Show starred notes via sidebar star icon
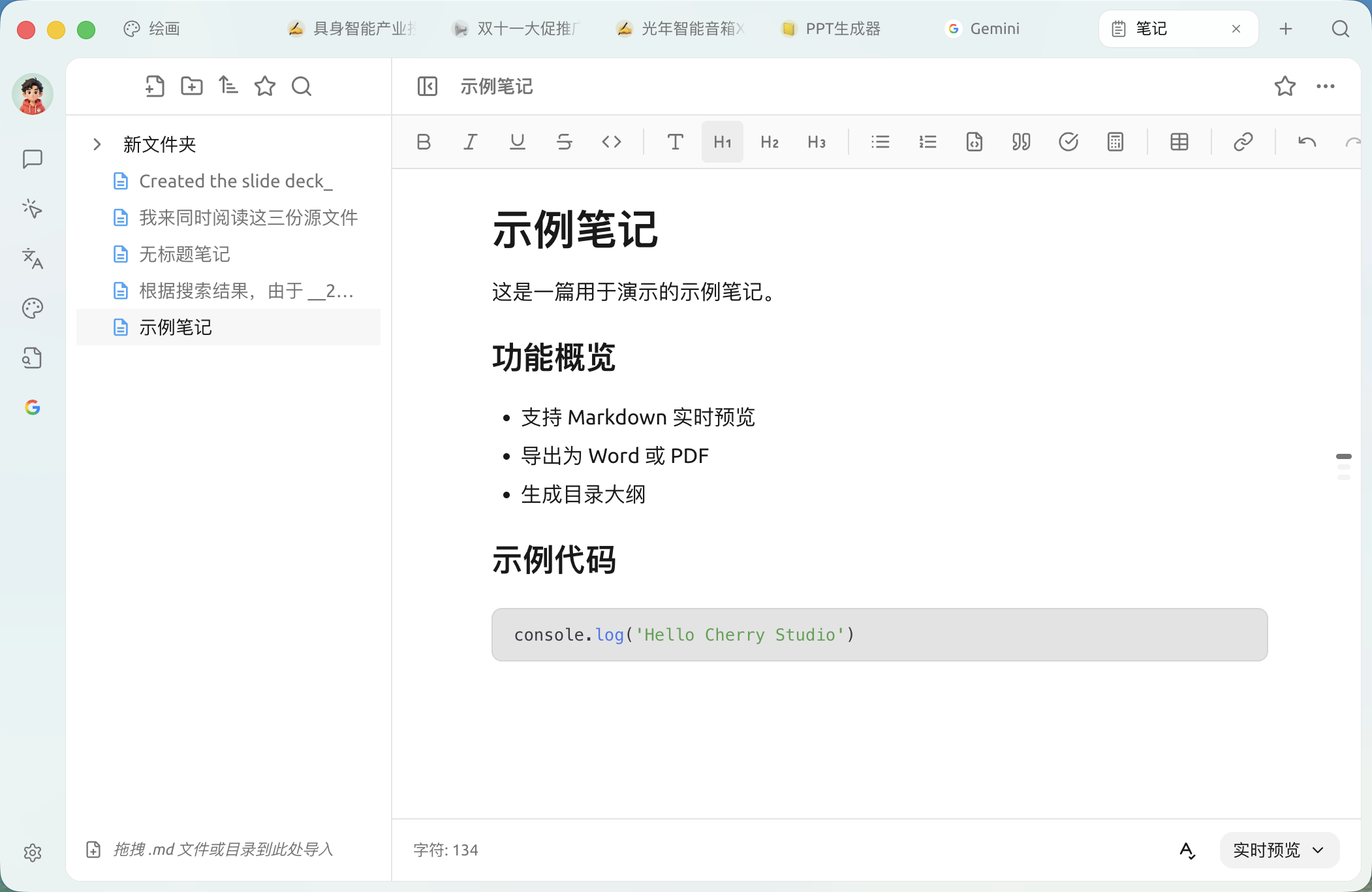This screenshot has width=1372, height=892. point(265,86)
